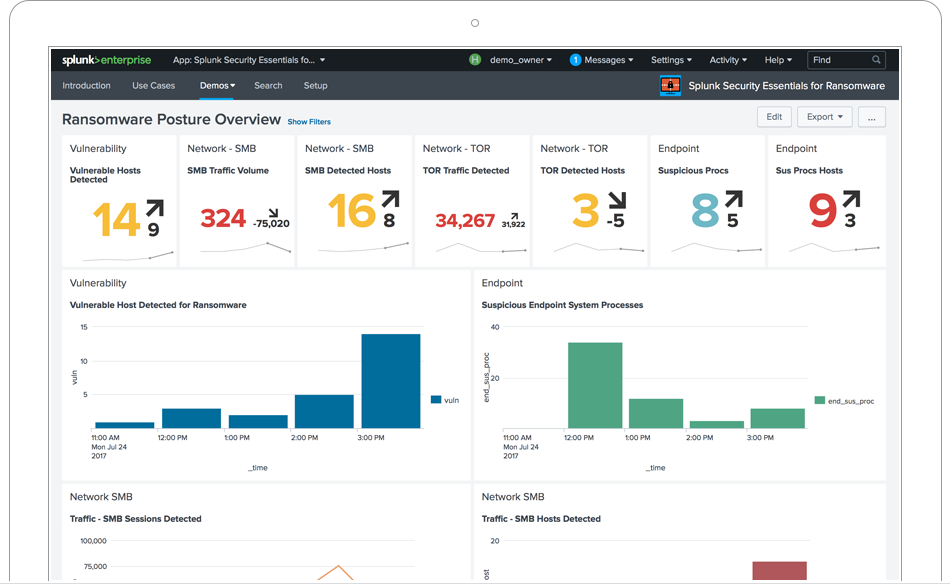Click the 1:00 PM bar in endpoint chart
The width and height of the screenshot is (950, 584).
(x=656, y=413)
